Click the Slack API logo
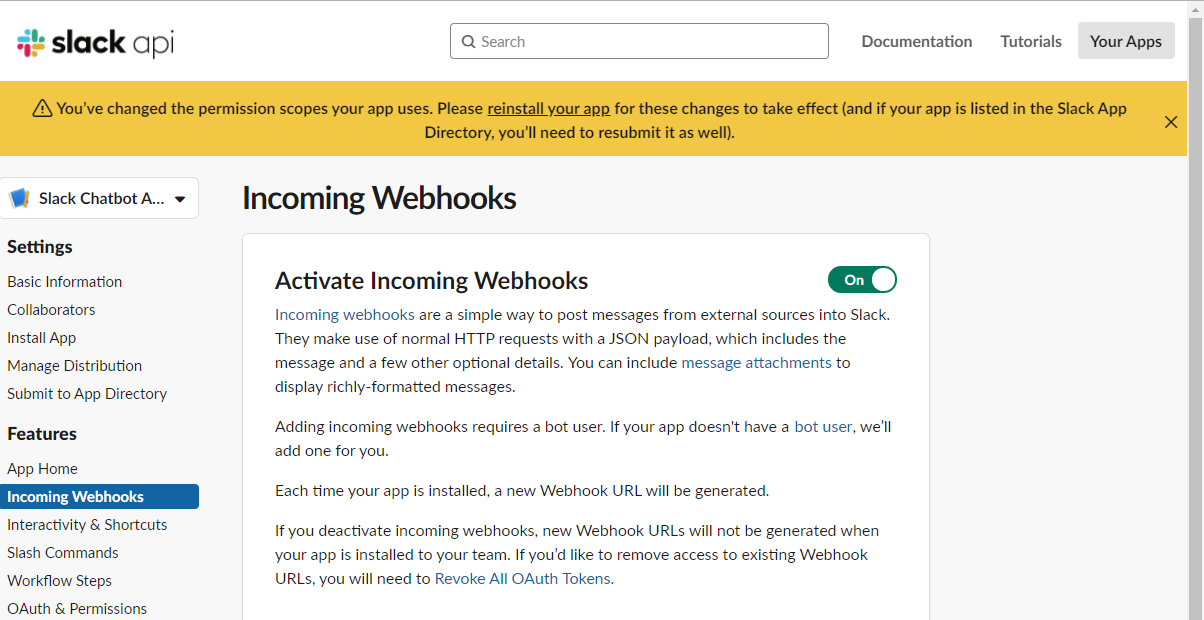Image resolution: width=1204 pixels, height=620 pixels. coord(96,42)
